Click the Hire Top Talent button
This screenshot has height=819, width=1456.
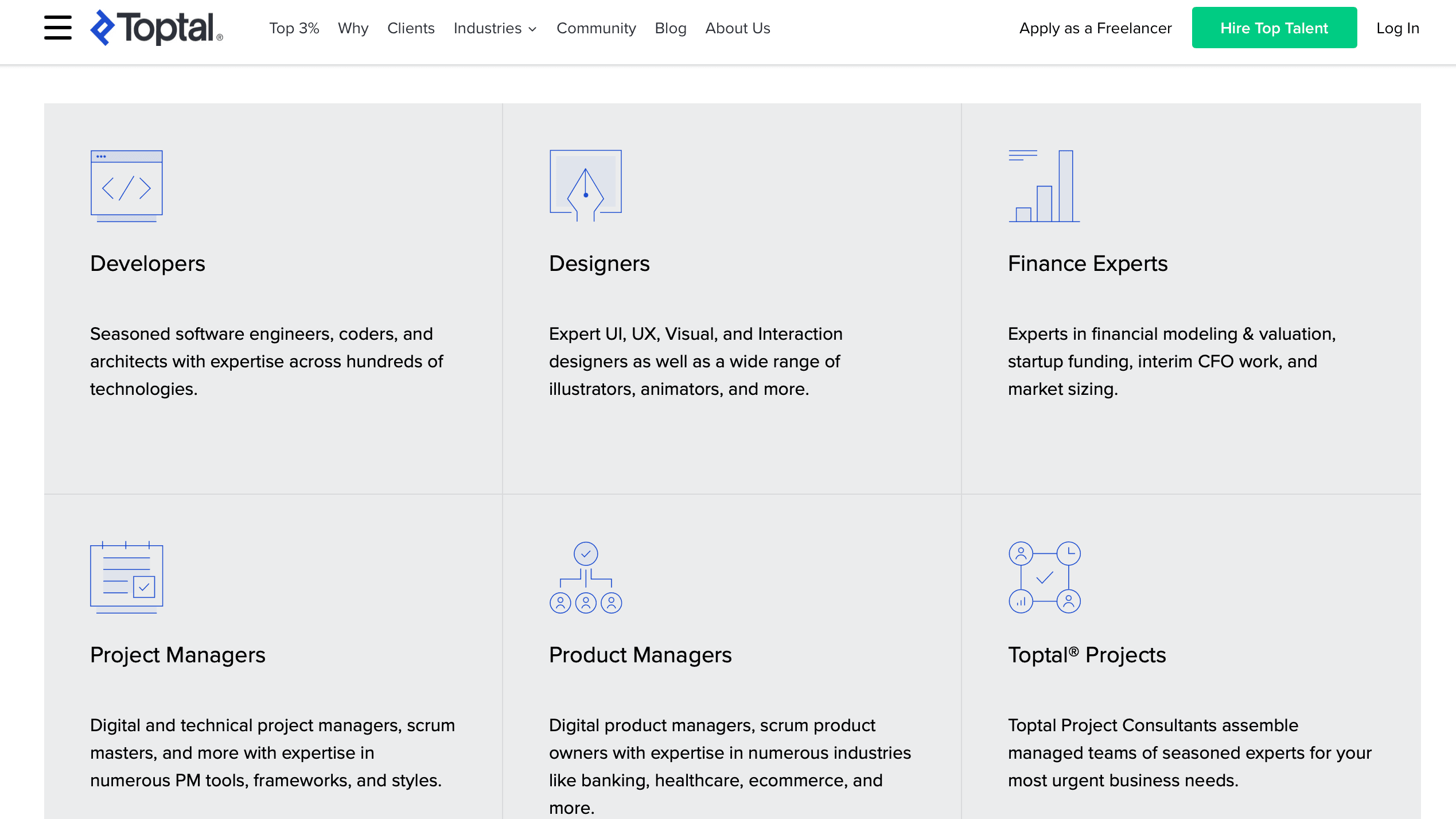coord(1274,27)
